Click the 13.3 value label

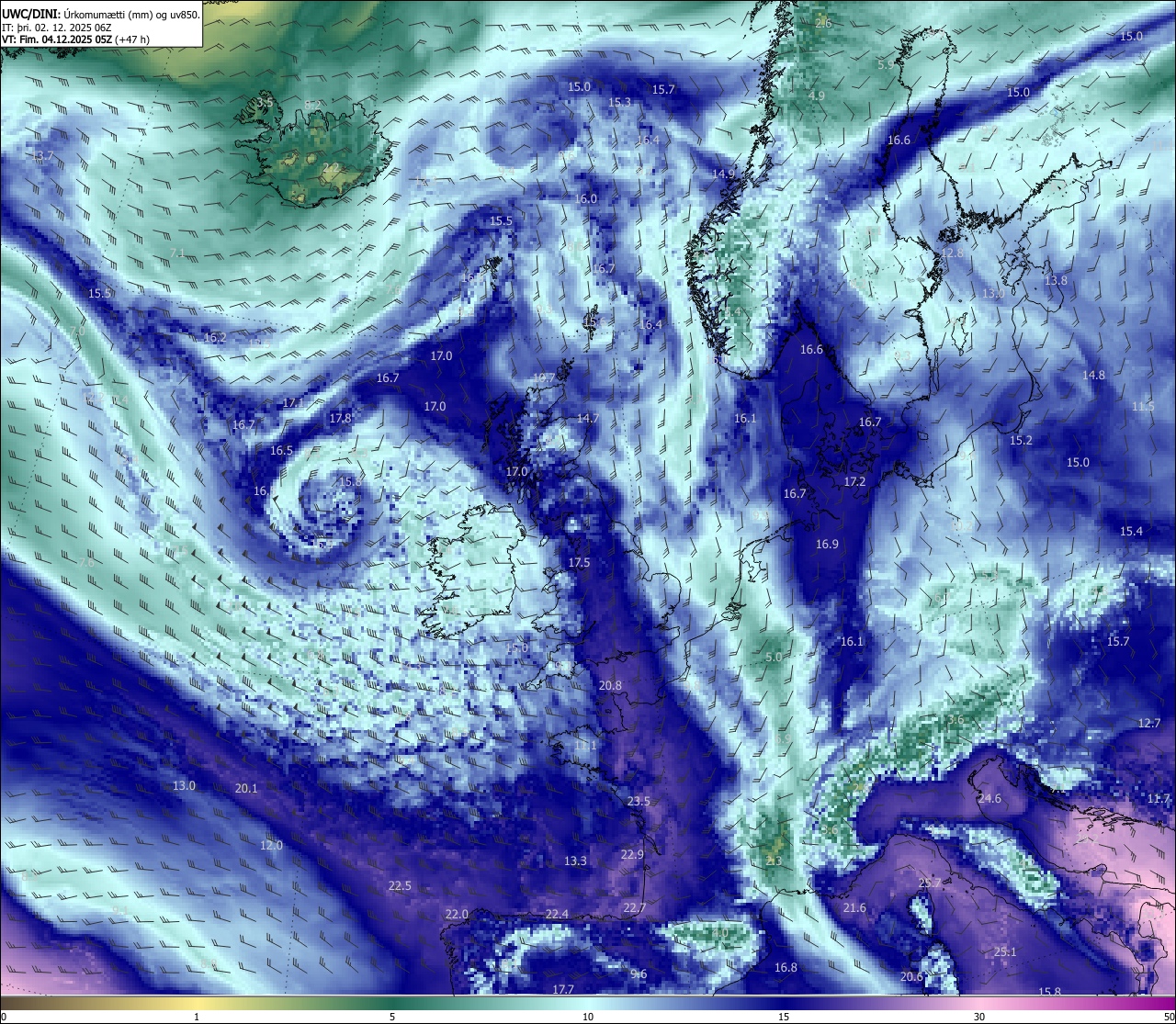tap(575, 861)
